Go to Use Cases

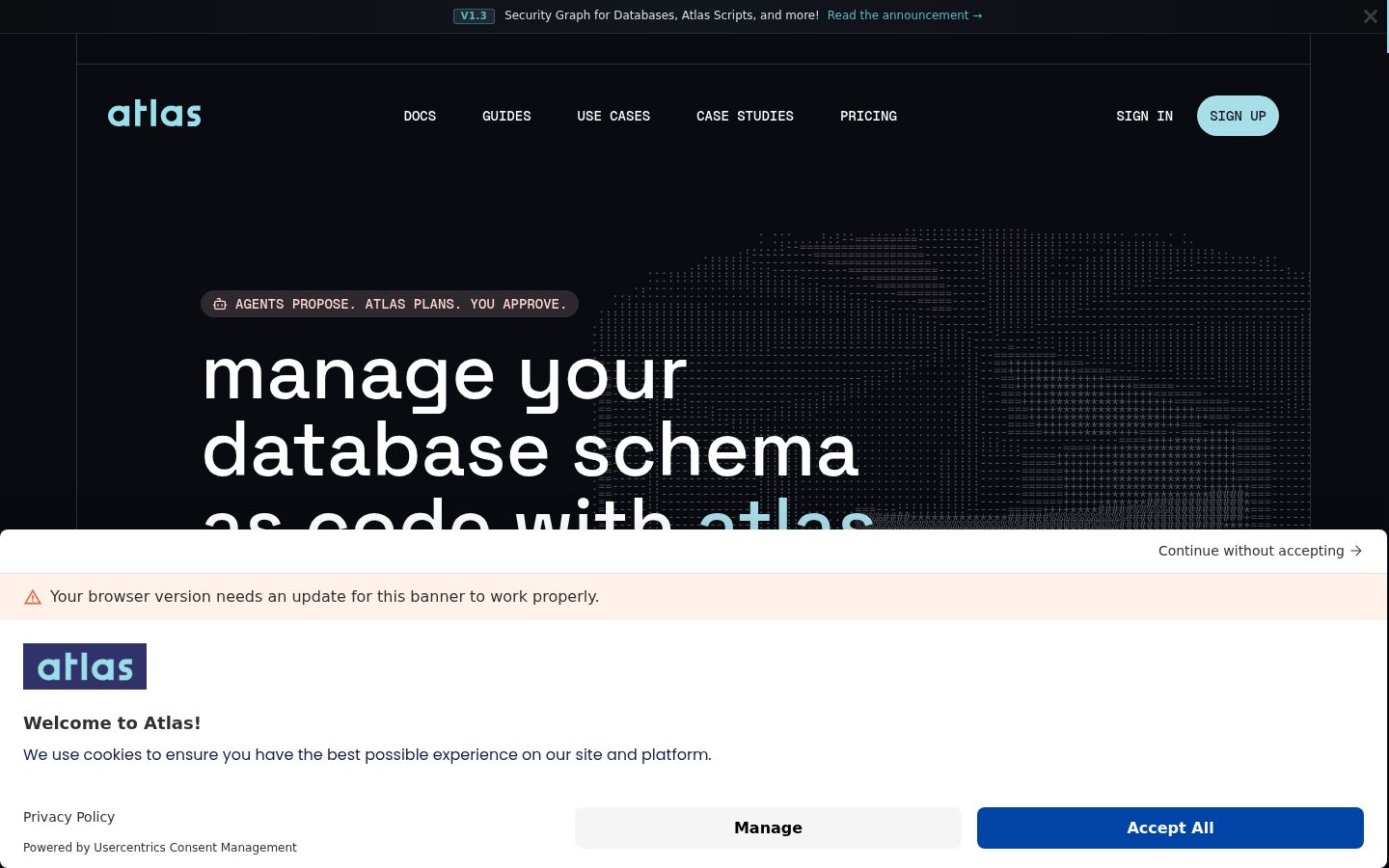tap(613, 116)
